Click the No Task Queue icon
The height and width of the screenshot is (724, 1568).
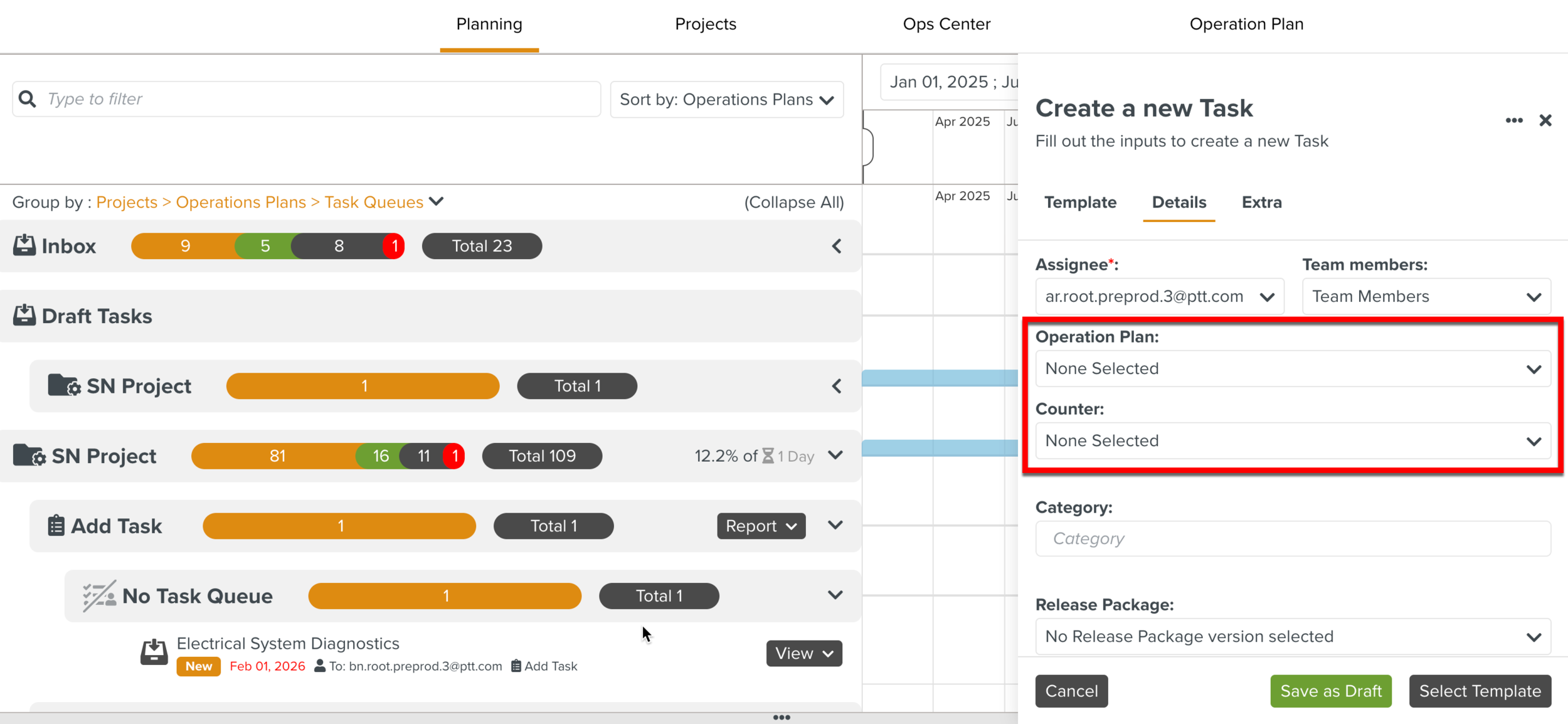[99, 596]
